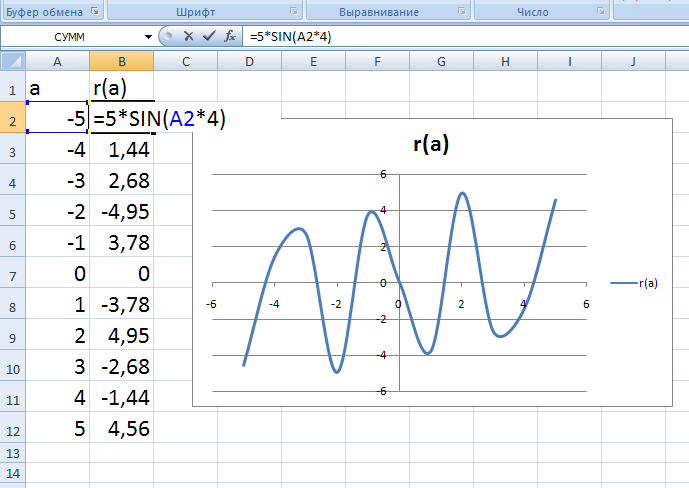Select row 12 header
Image resolution: width=689 pixels, height=488 pixels.
[13, 427]
